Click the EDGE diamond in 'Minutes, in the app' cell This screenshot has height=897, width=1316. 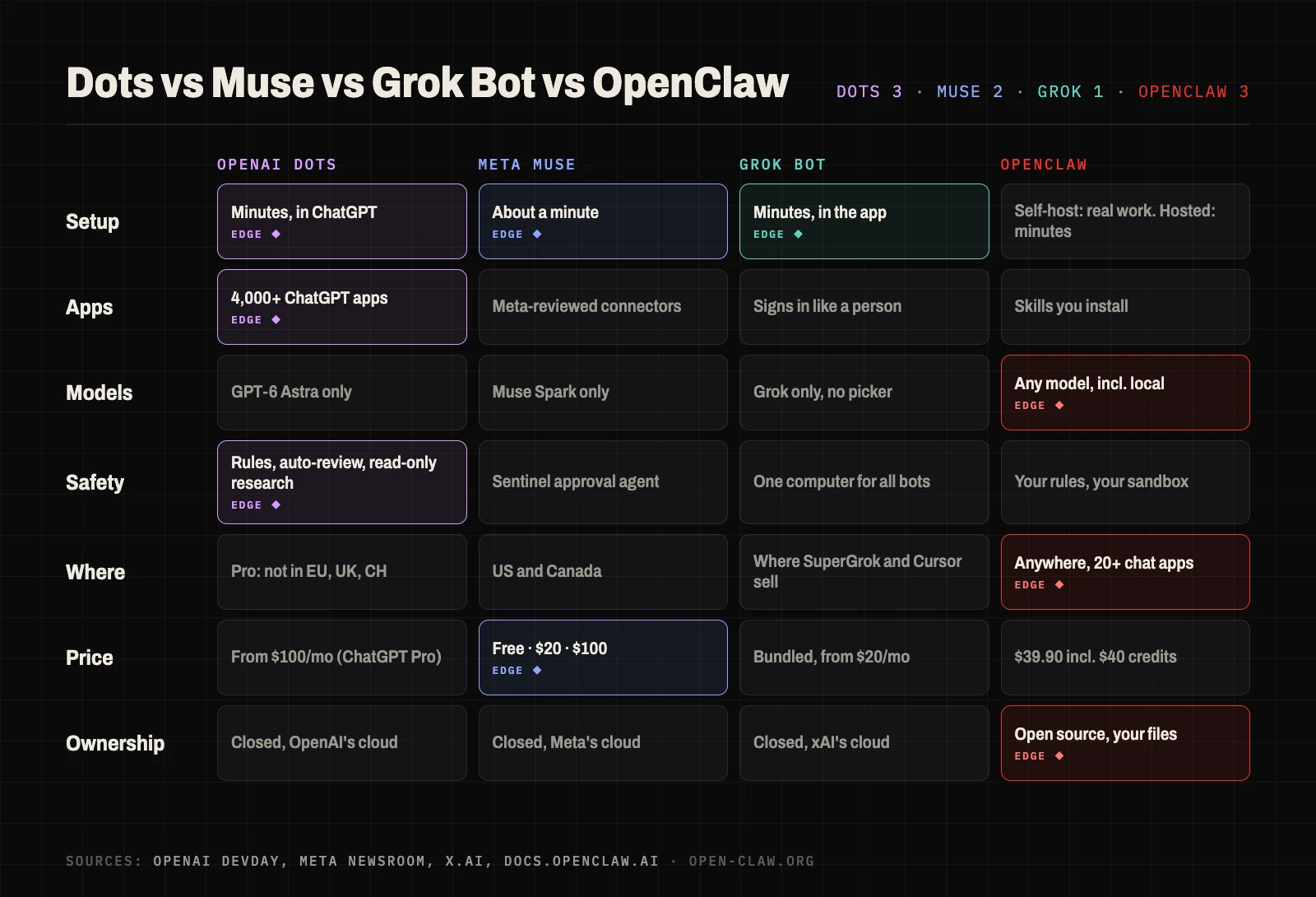[798, 235]
